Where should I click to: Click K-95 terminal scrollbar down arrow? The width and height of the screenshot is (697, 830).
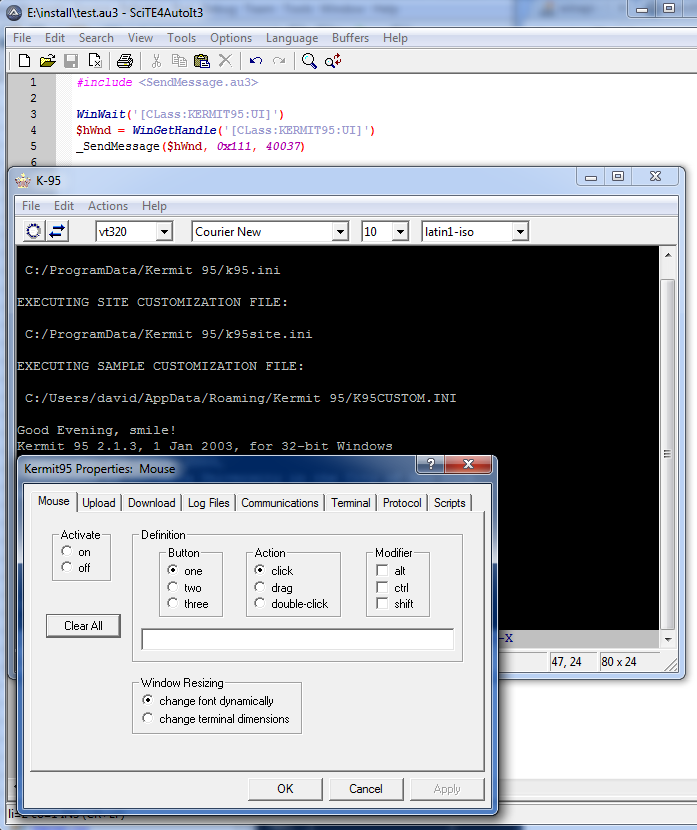click(x=668, y=639)
